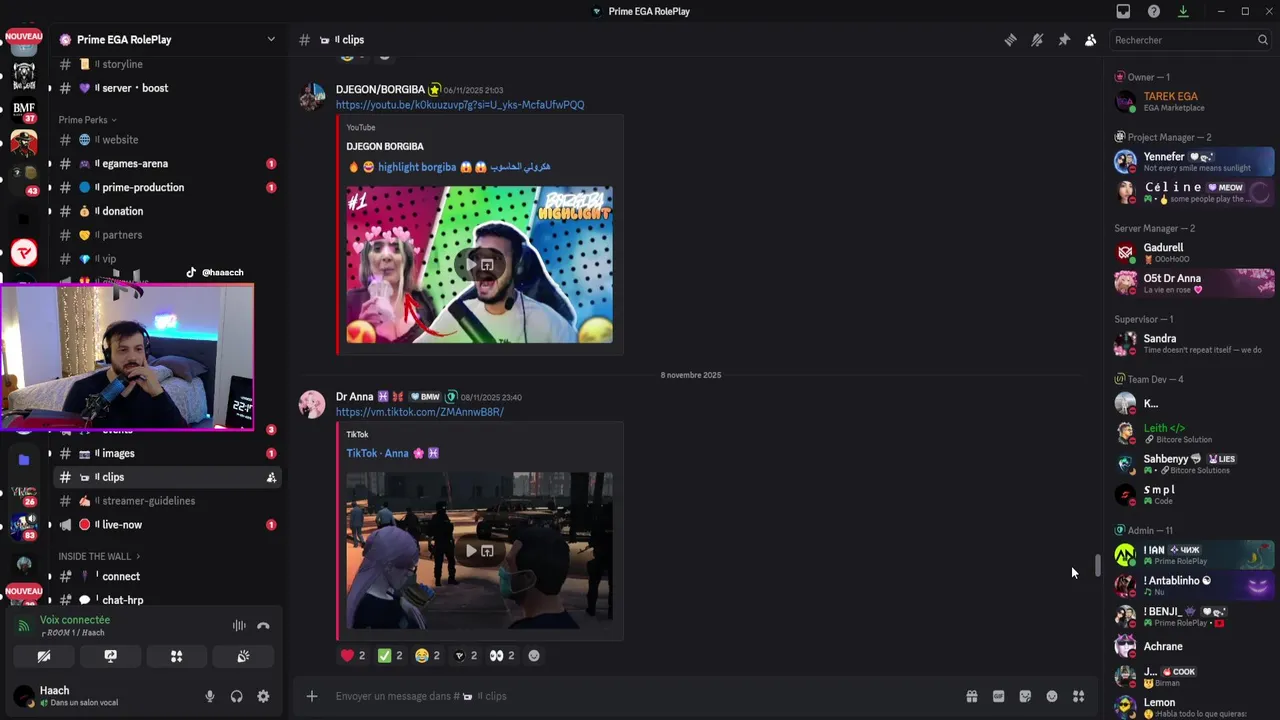Image resolution: width=1280 pixels, height=720 pixels.
Task: Toggle channel notification mute bell icon
Action: pyautogui.click(x=1037, y=40)
